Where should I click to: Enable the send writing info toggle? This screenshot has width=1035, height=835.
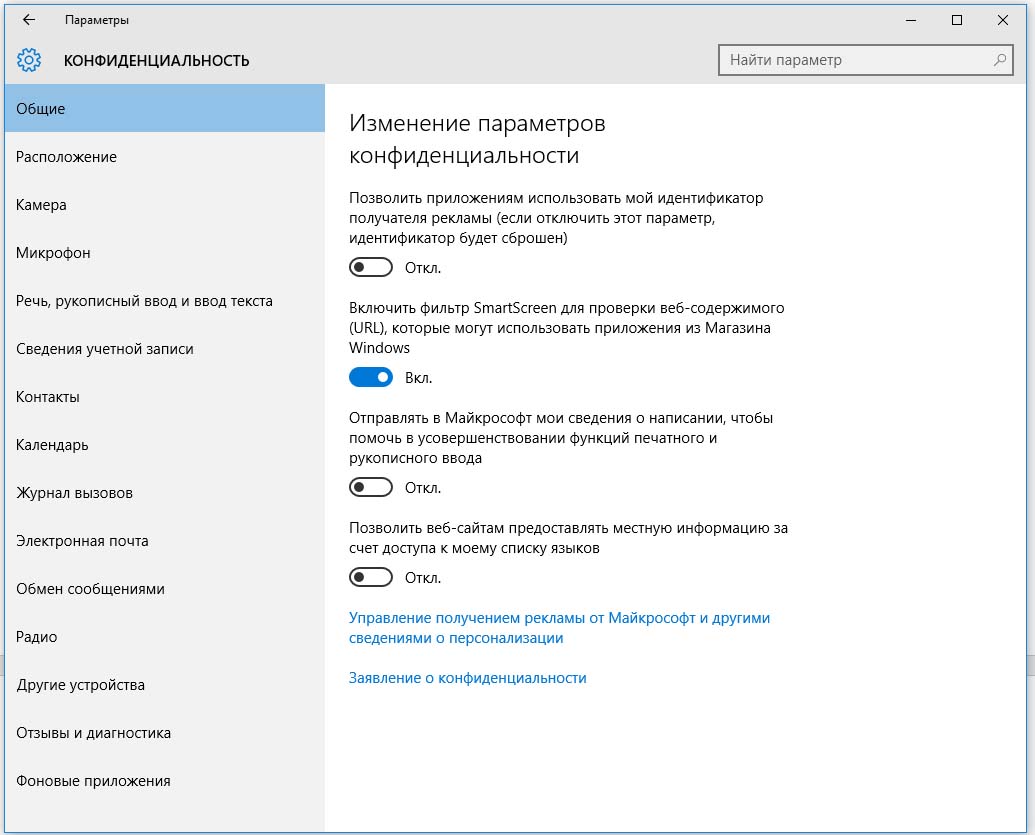pyautogui.click(x=370, y=488)
